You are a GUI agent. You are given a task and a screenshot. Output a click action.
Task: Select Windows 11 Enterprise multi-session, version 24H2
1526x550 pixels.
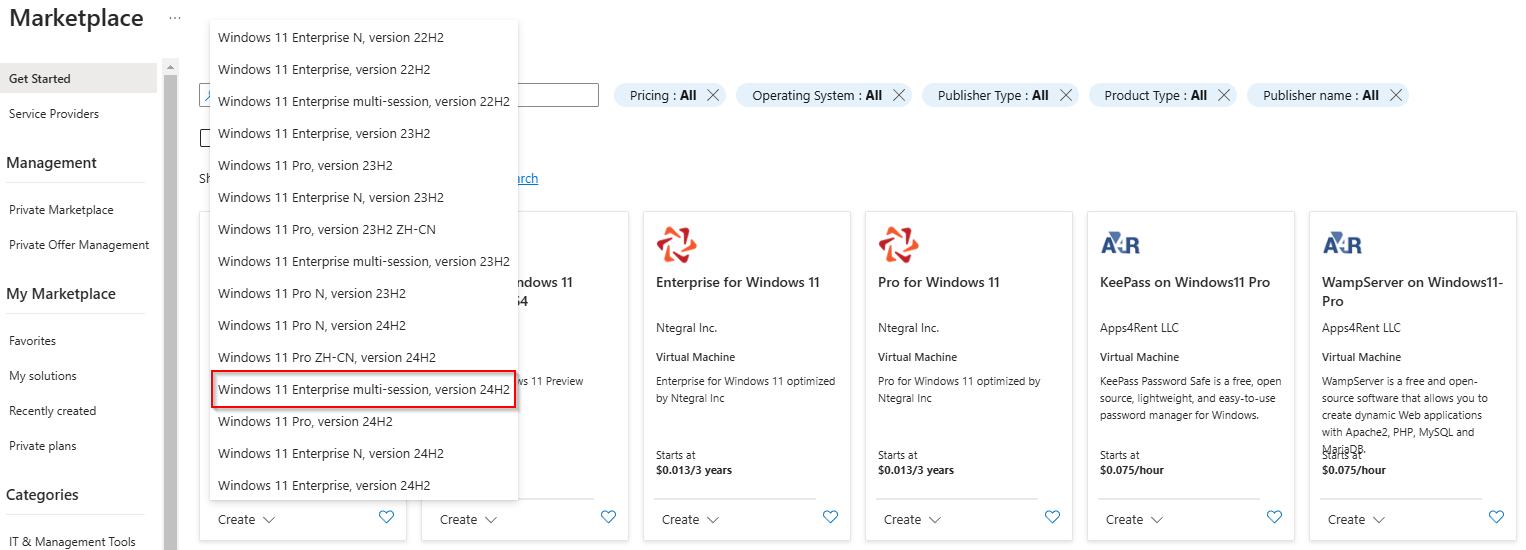[363, 389]
